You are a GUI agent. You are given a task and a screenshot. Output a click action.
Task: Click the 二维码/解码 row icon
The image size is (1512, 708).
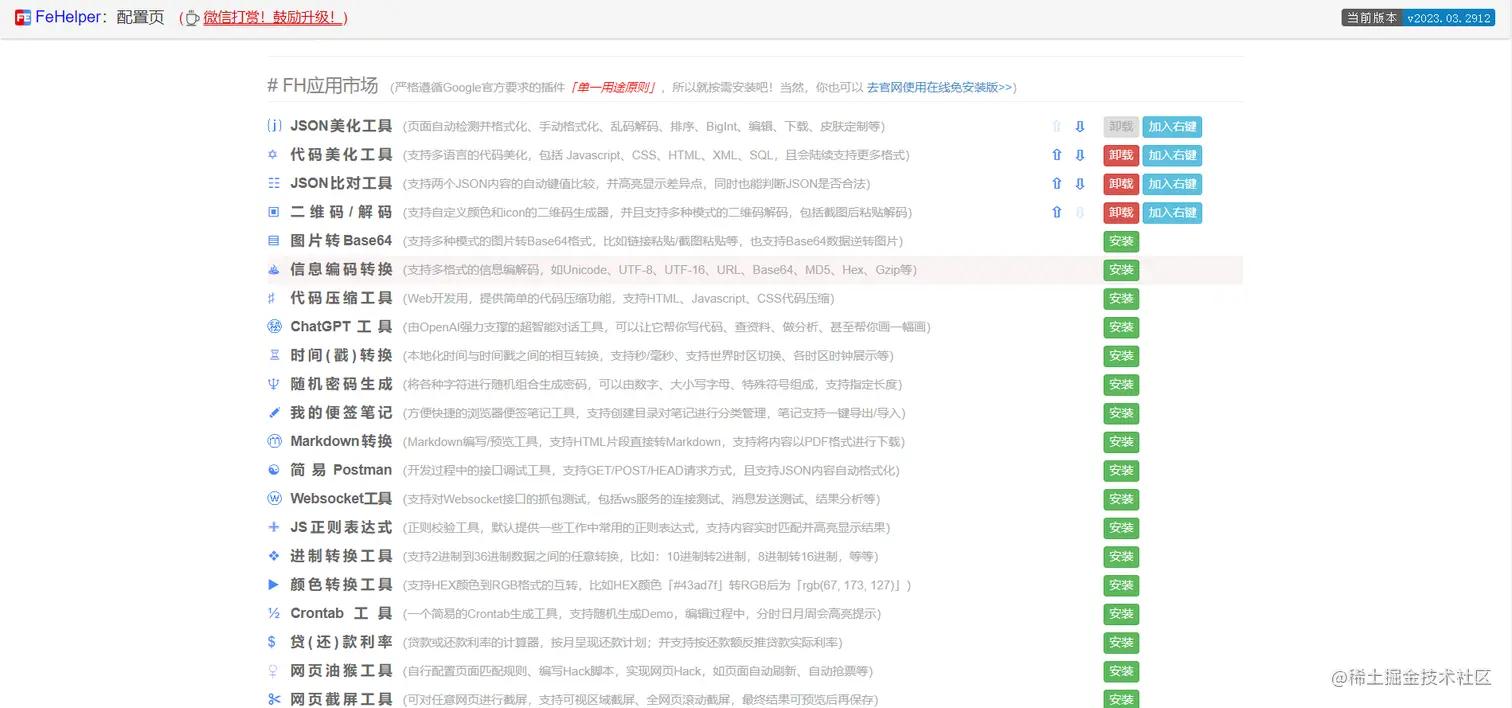coord(274,212)
